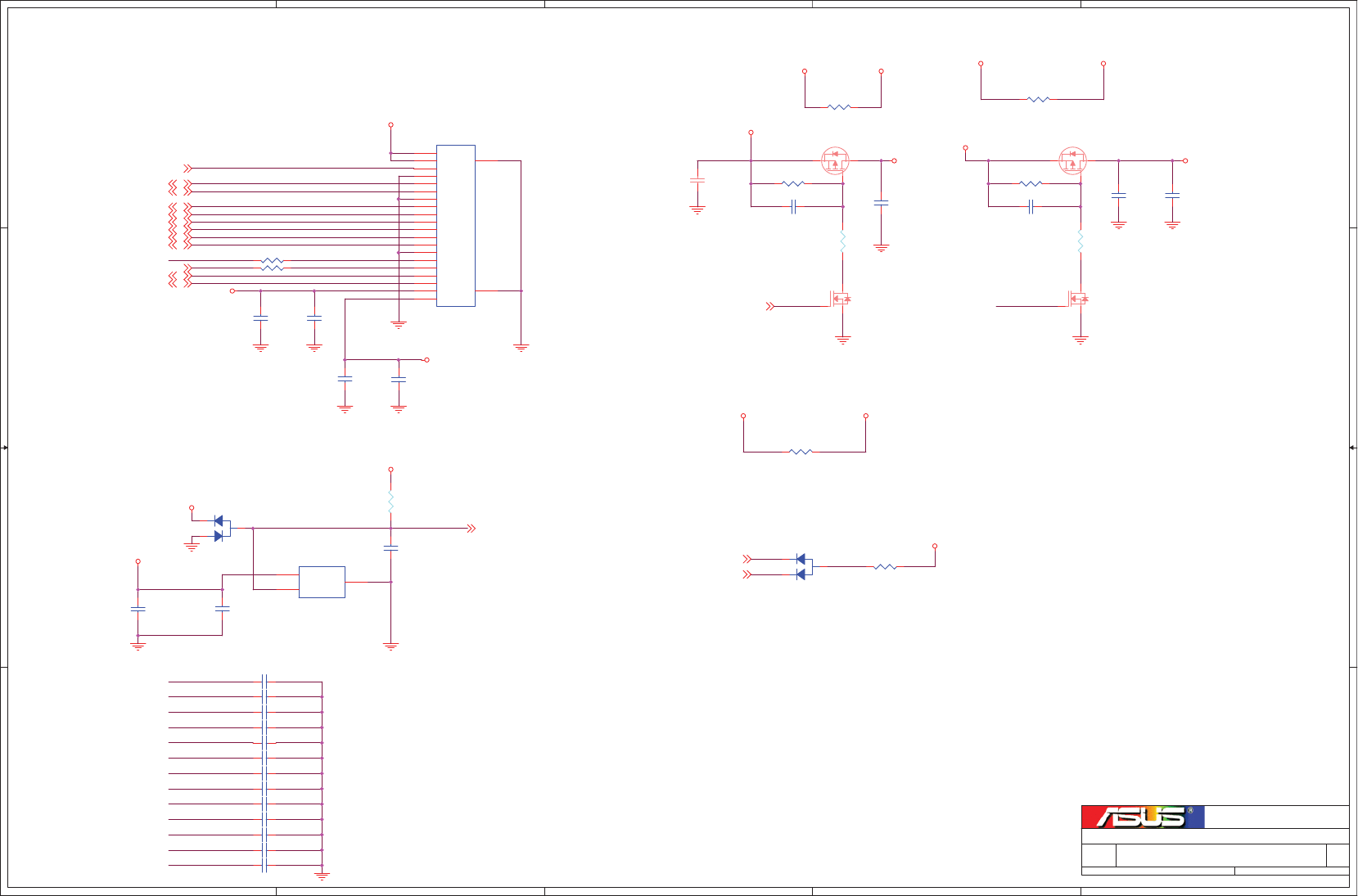Select resistor parallel to left circled MOSFET
Viewport: 1358px width, 896px height.
(793, 183)
